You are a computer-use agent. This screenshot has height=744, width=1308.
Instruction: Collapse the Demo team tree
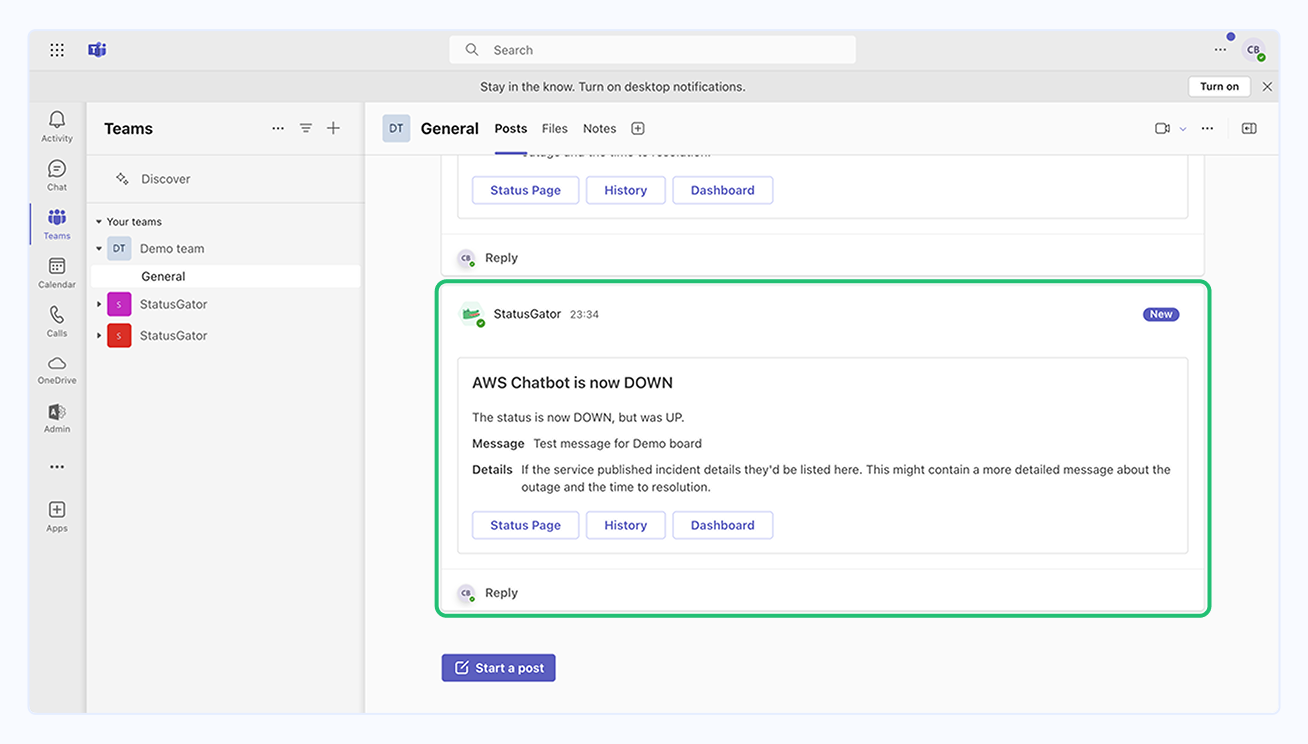(x=99, y=249)
